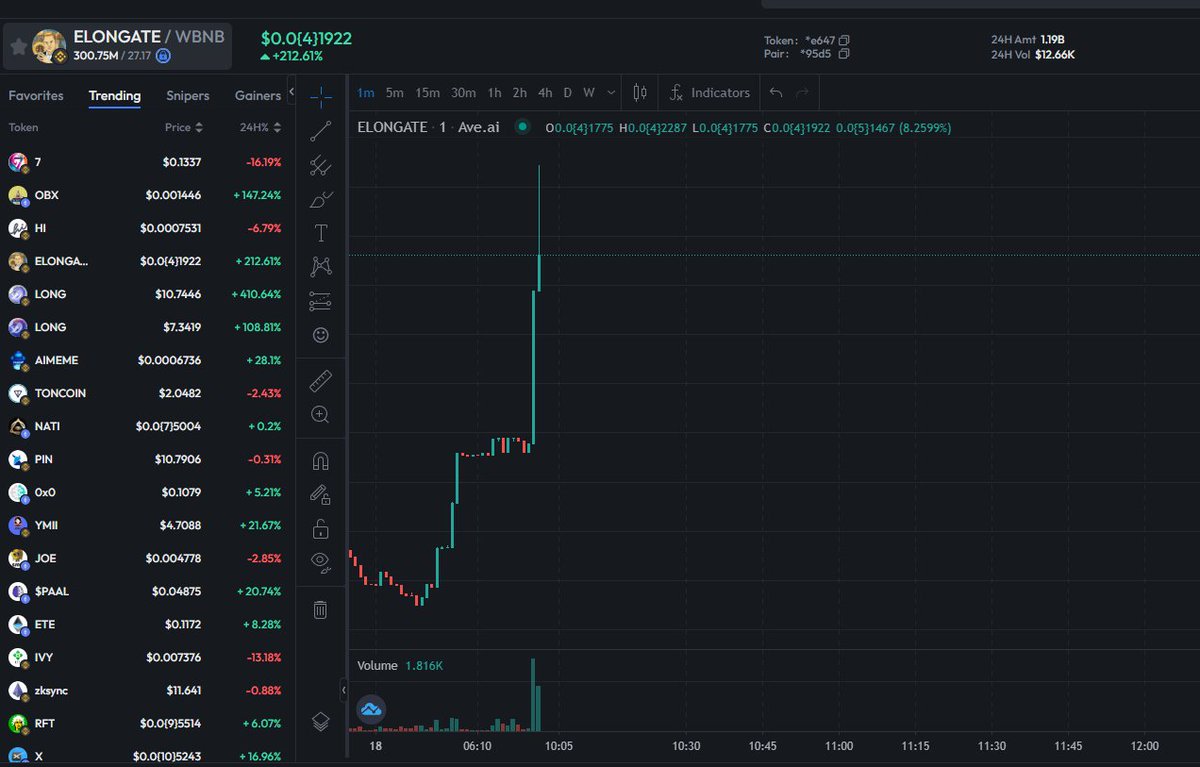Open the OBX token row
The width and height of the screenshot is (1200, 767).
pyautogui.click(x=147, y=195)
